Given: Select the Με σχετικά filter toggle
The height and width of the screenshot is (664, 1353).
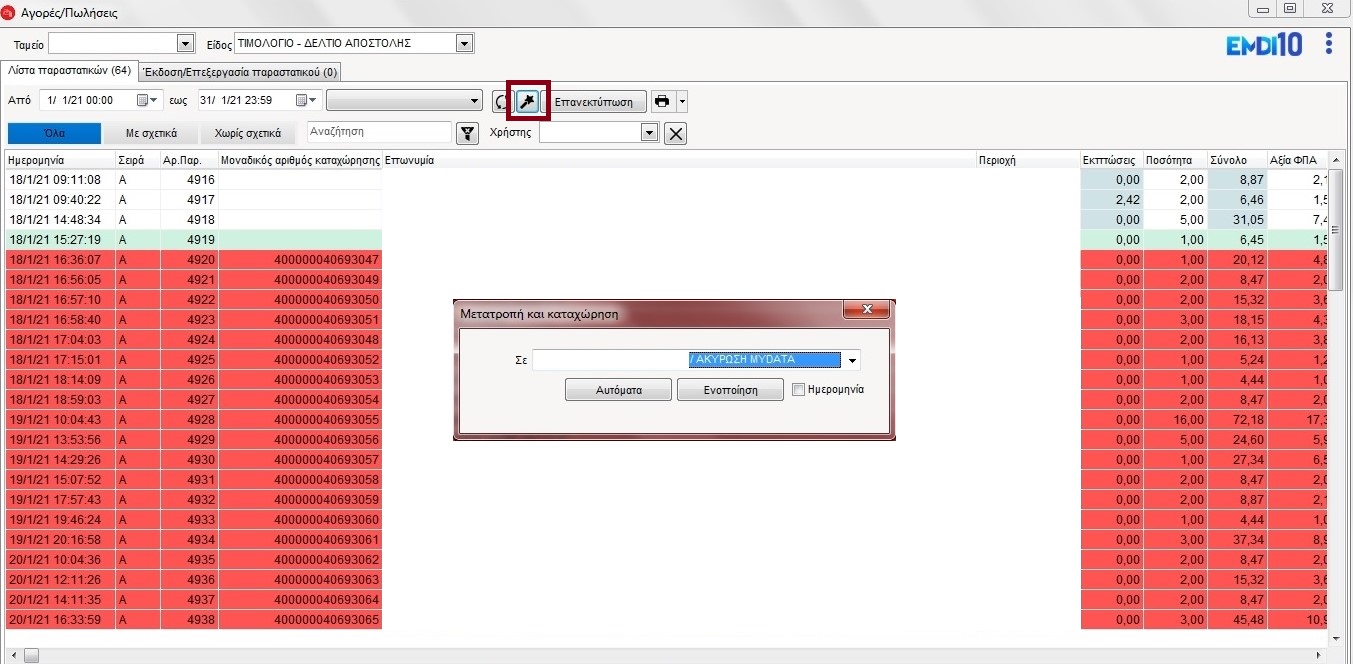Looking at the screenshot, I should coord(151,134).
